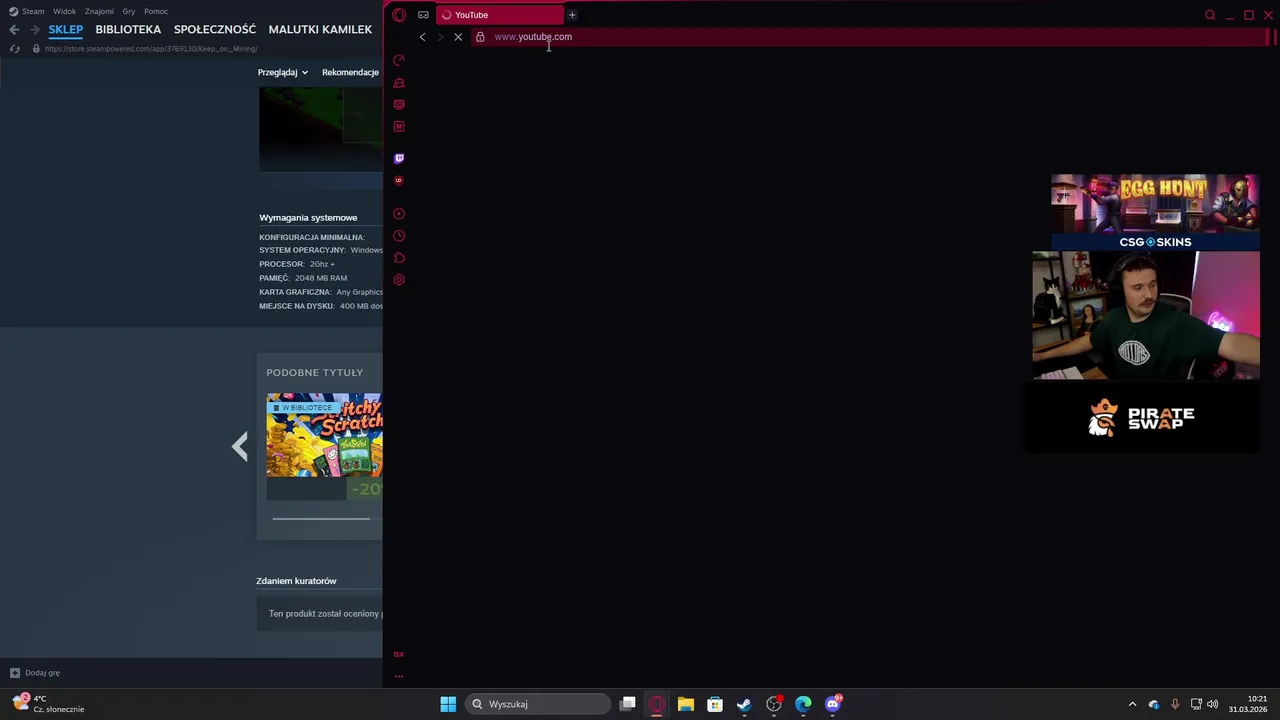Open Discord from Windows taskbar
This screenshot has width=1280, height=720.
(x=833, y=704)
